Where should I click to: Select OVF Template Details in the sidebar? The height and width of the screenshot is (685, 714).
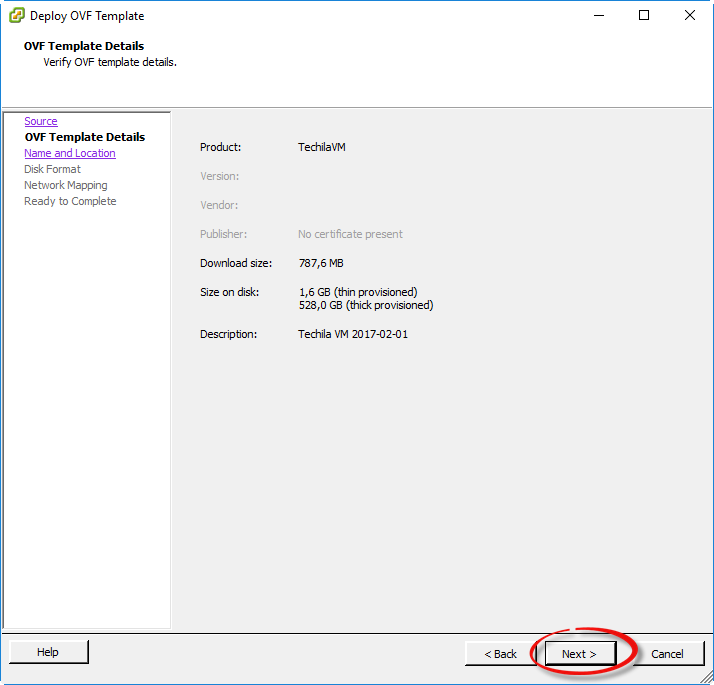tap(84, 137)
